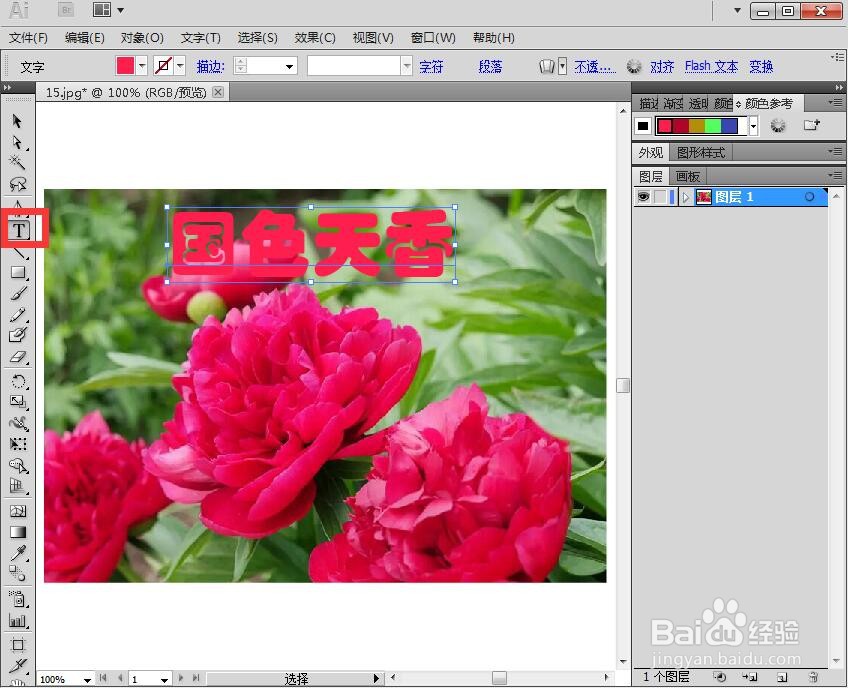Select the Slice tool
Screen dimensions: 848x688
click(18, 665)
